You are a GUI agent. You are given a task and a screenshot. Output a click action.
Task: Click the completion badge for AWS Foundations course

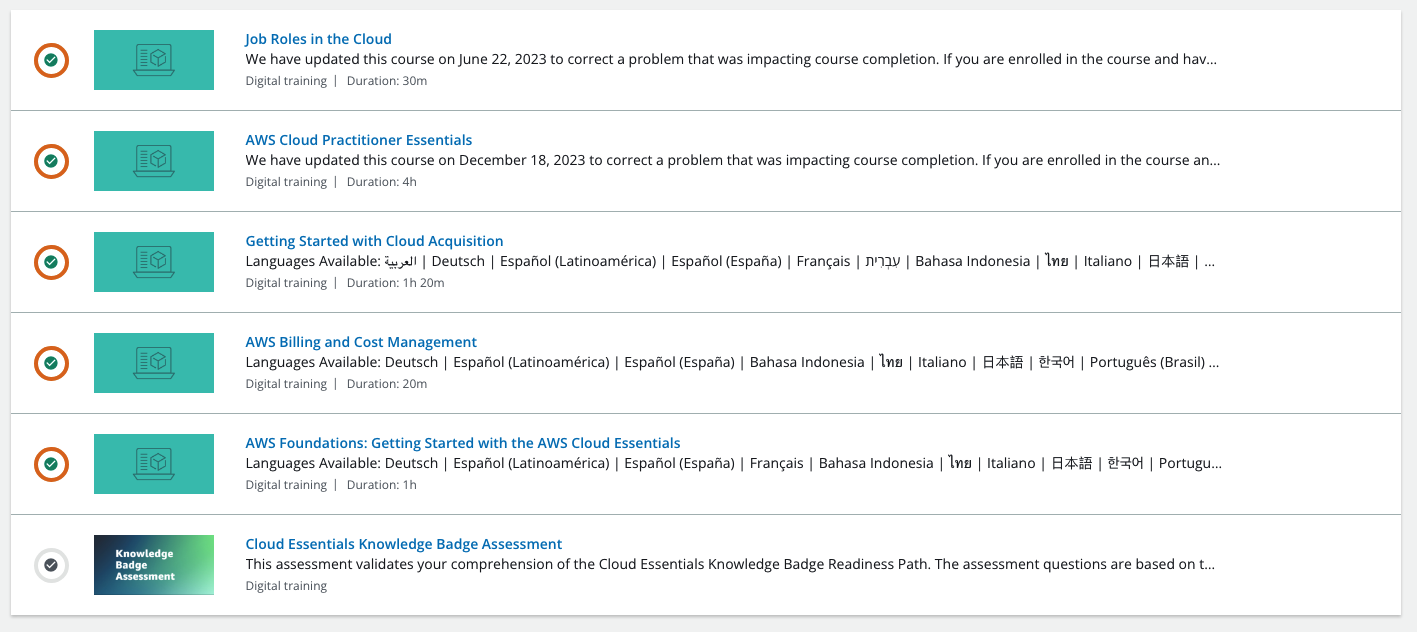(x=51, y=464)
